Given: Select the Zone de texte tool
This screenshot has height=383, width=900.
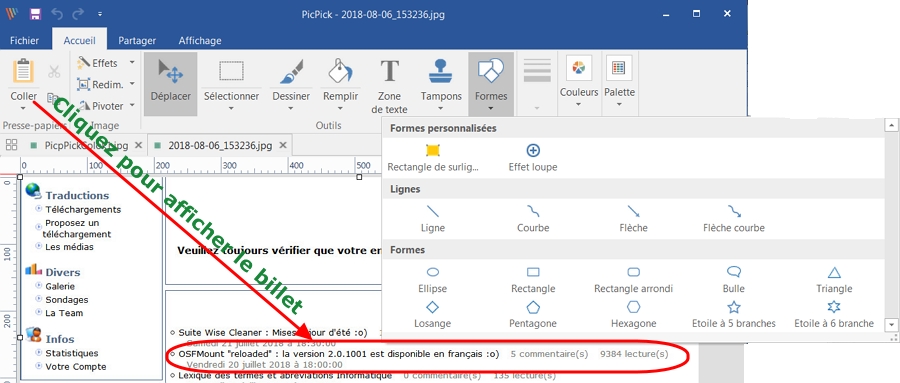Looking at the screenshot, I should pyautogui.click(x=389, y=85).
